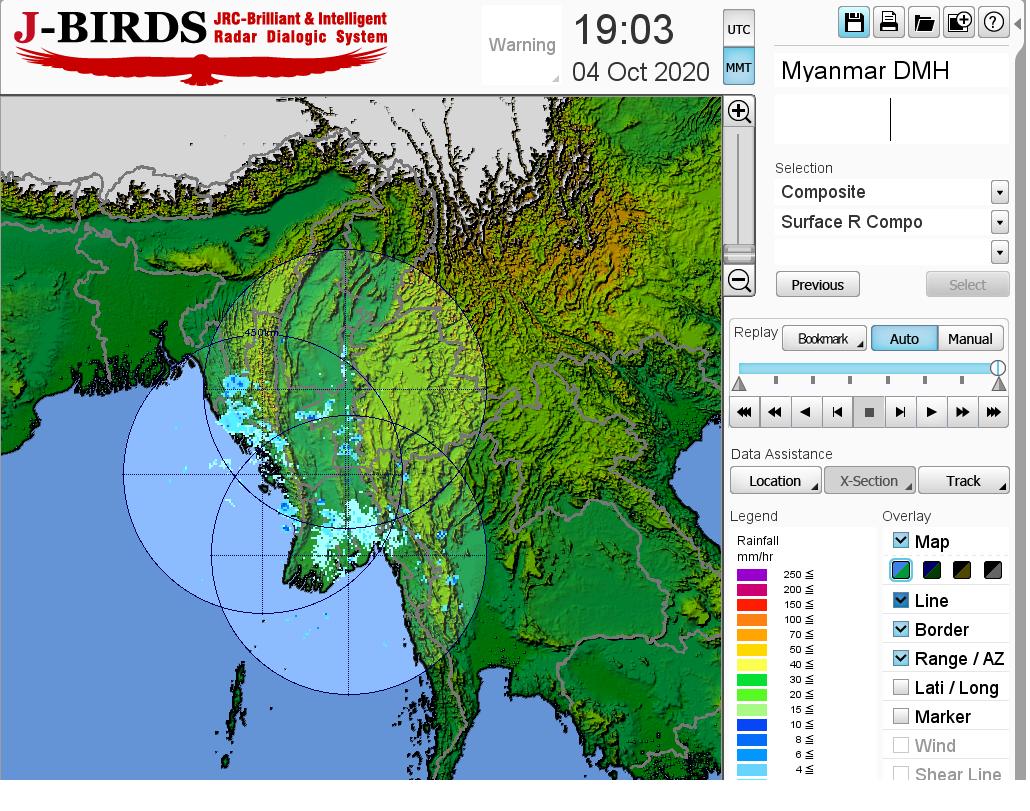Click the replay timeline slider handle

click(997, 368)
